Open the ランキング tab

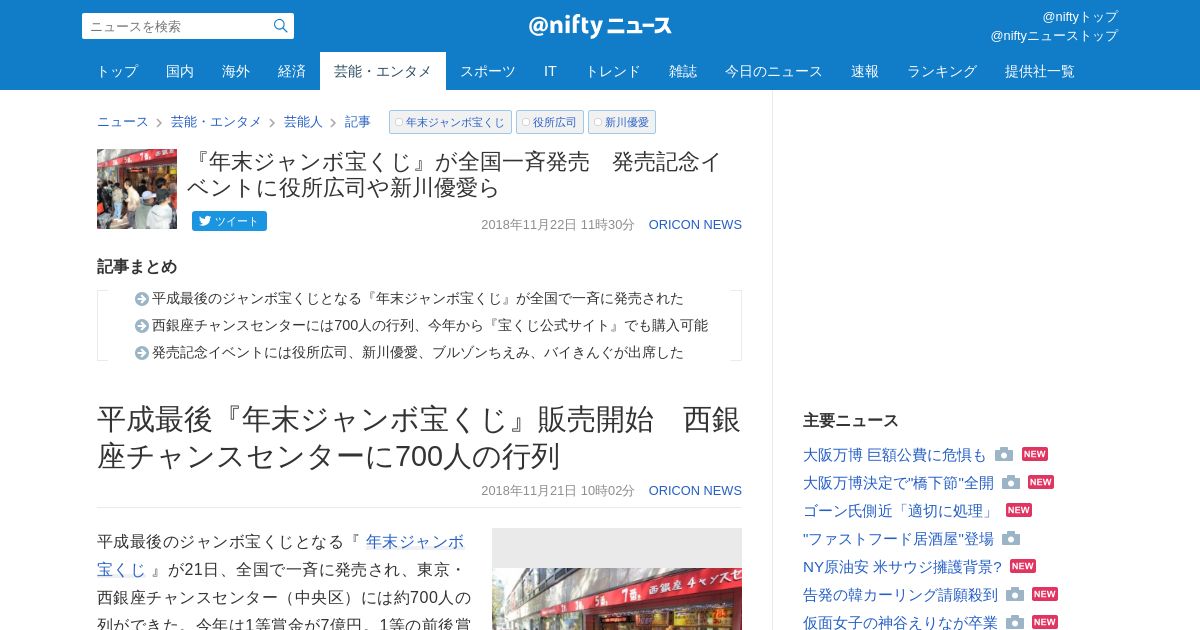(942, 71)
